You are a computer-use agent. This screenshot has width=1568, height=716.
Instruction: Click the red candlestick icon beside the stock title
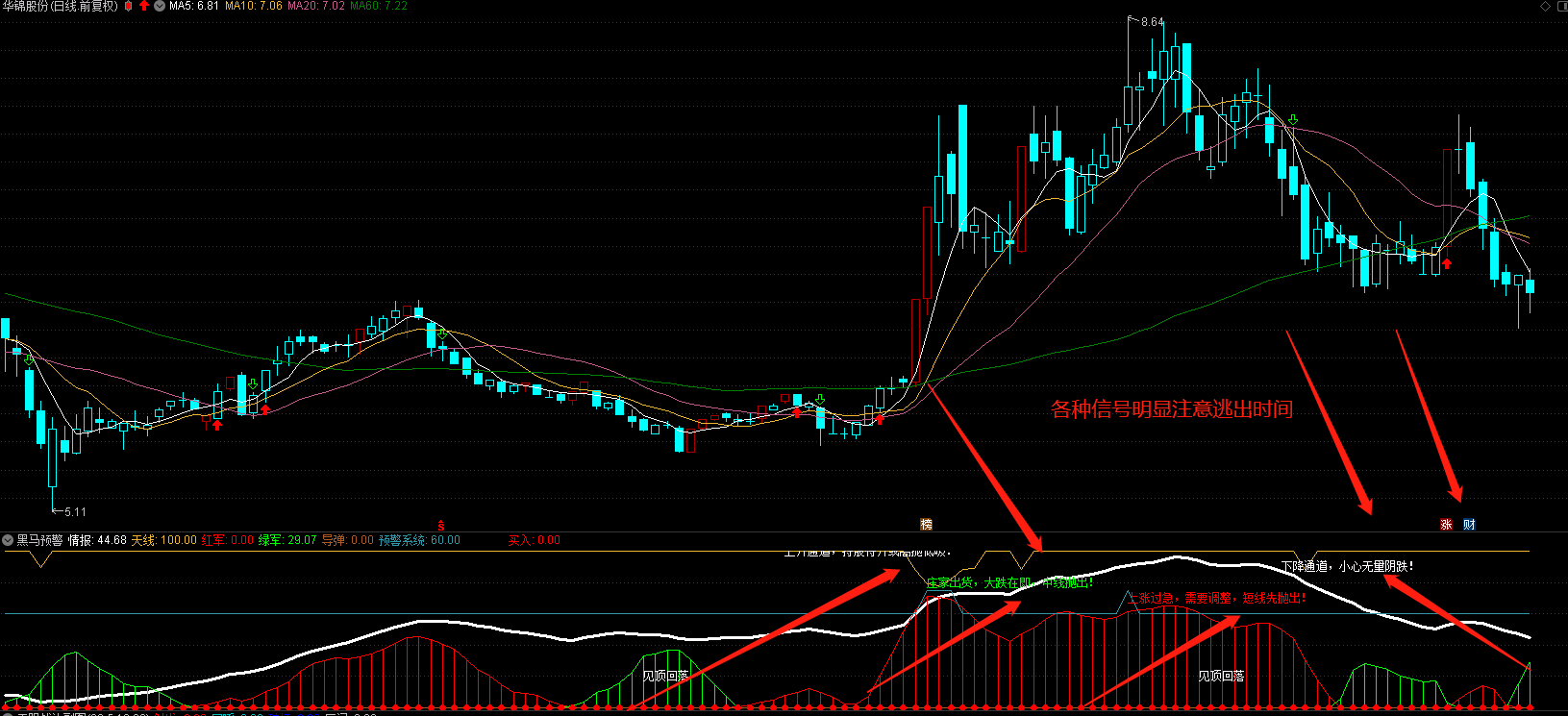(129, 6)
